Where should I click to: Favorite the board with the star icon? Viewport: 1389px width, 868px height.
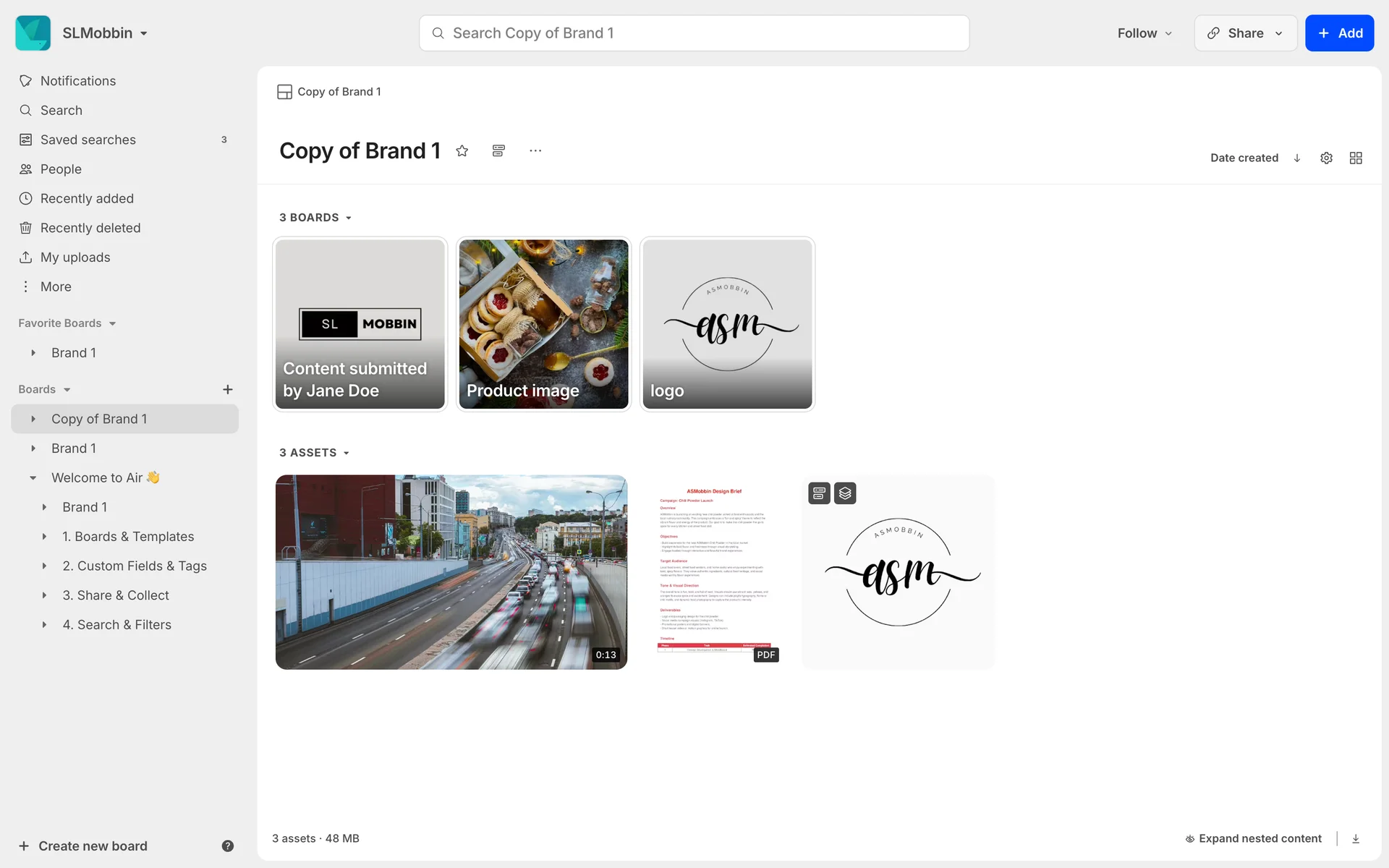point(462,150)
